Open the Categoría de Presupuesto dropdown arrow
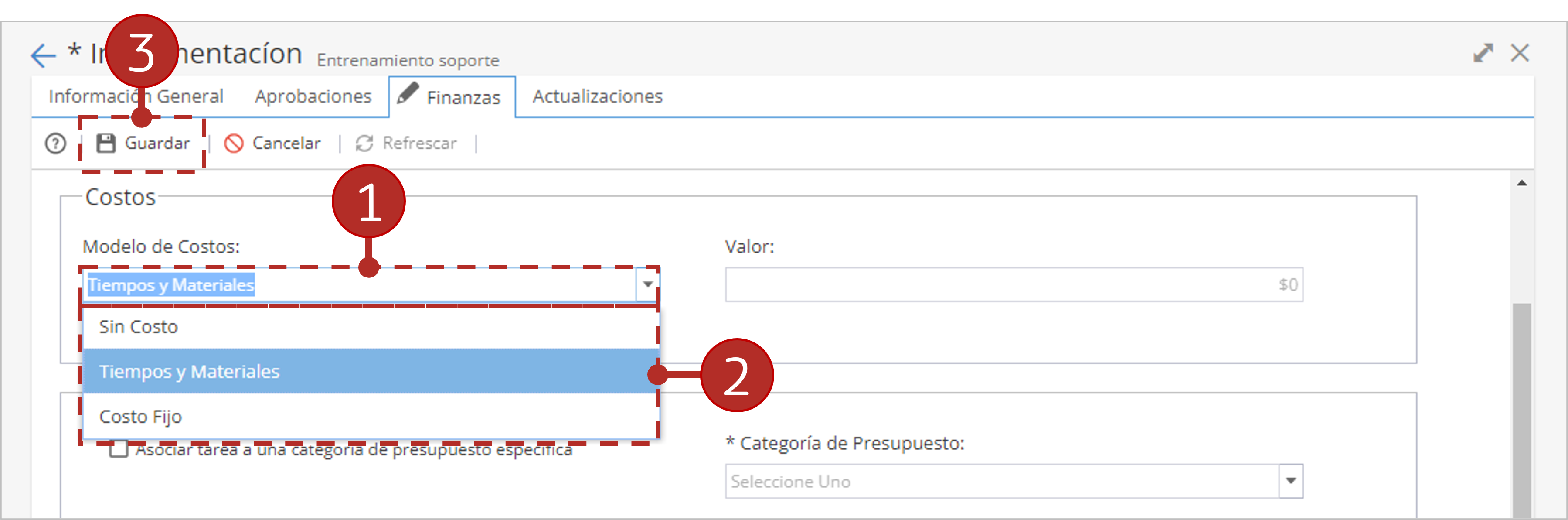 point(1290,481)
